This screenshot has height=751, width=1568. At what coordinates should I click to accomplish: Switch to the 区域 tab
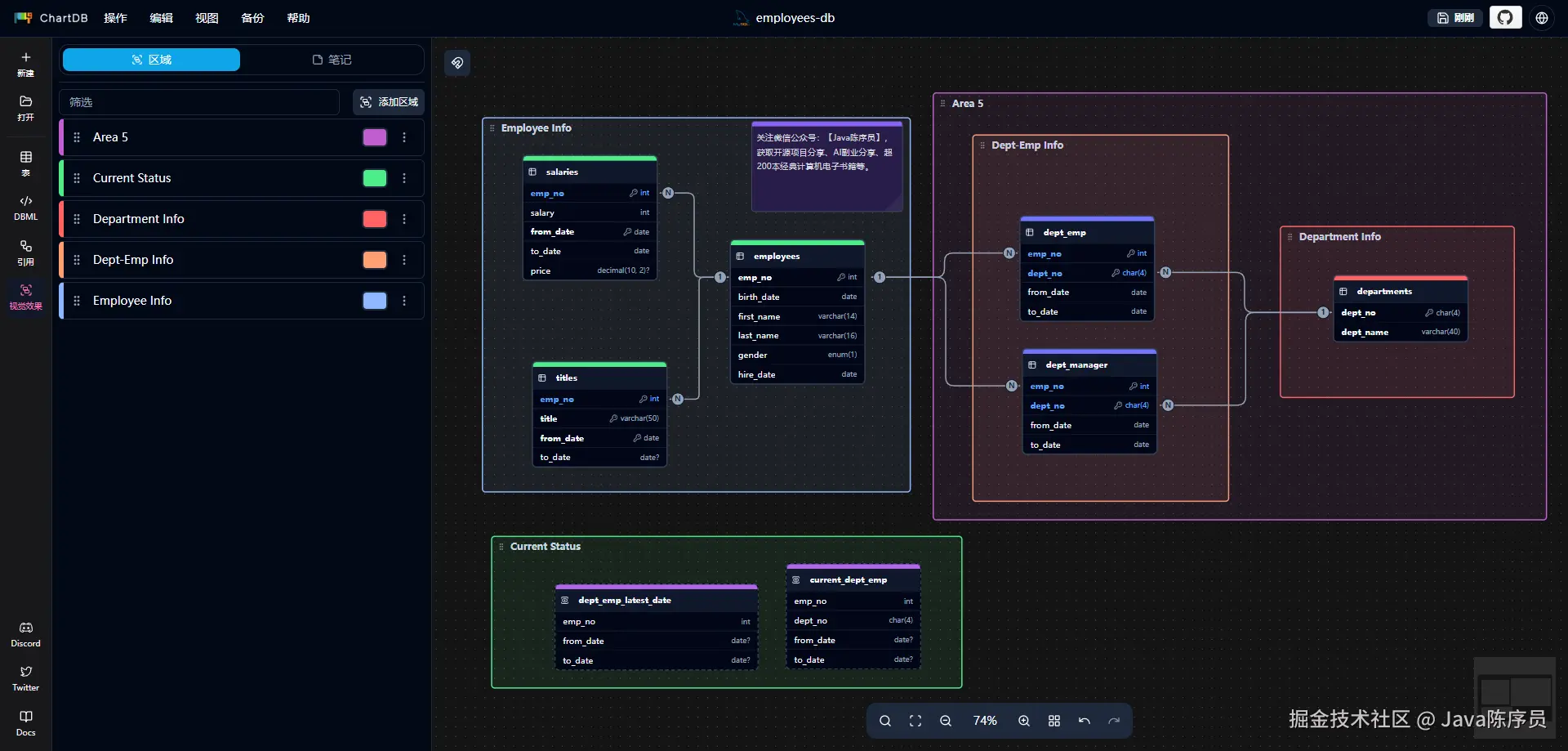click(151, 60)
